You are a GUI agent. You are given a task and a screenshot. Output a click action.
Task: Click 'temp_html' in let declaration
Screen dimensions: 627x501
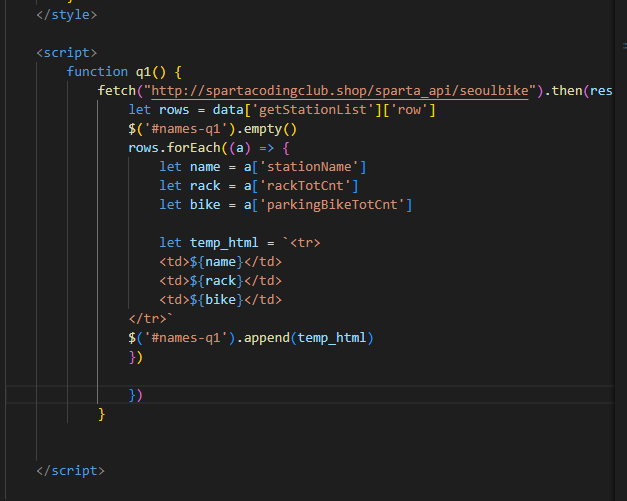tap(224, 243)
